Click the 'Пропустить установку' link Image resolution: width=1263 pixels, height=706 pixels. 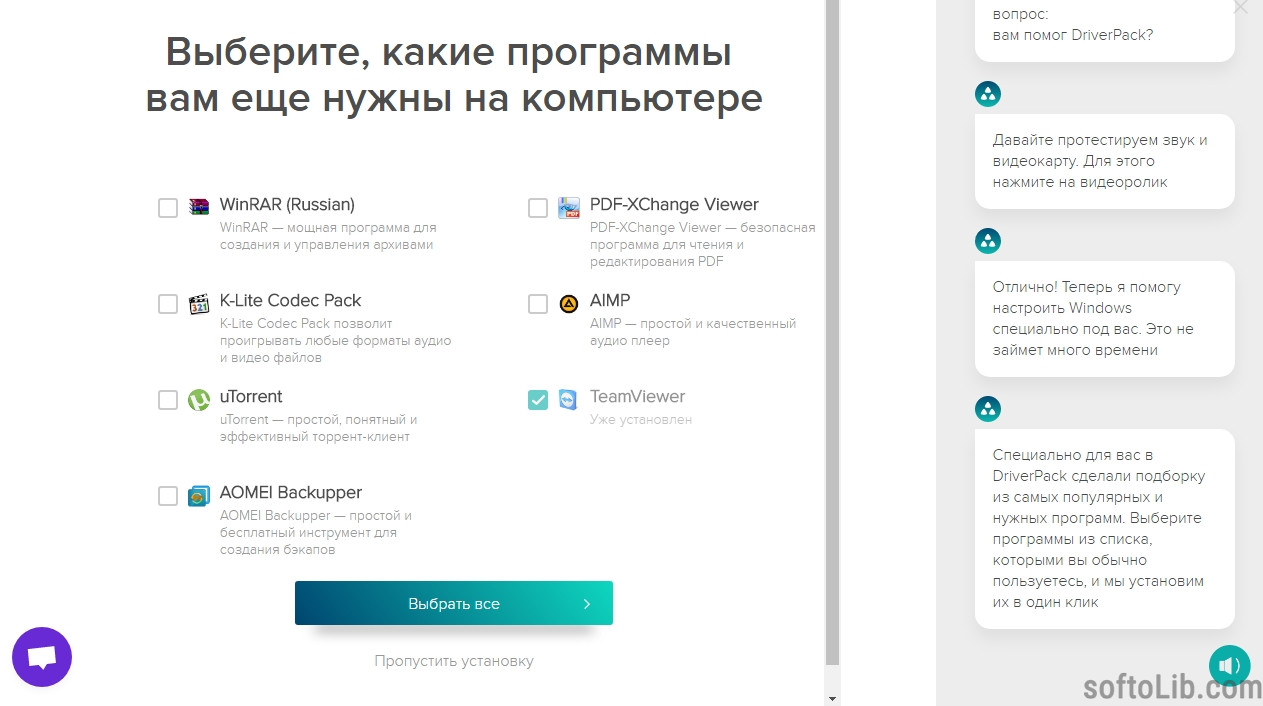(x=454, y=661)
